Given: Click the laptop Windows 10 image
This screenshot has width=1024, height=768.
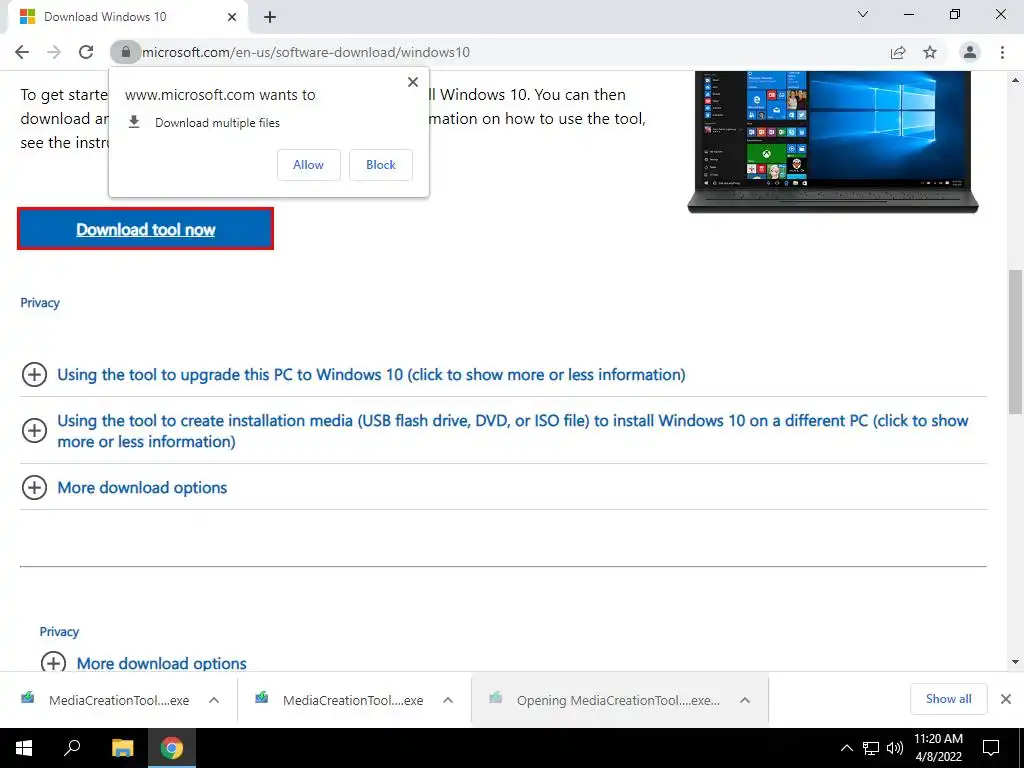Looking at the screenshot, I should point(833,142).
